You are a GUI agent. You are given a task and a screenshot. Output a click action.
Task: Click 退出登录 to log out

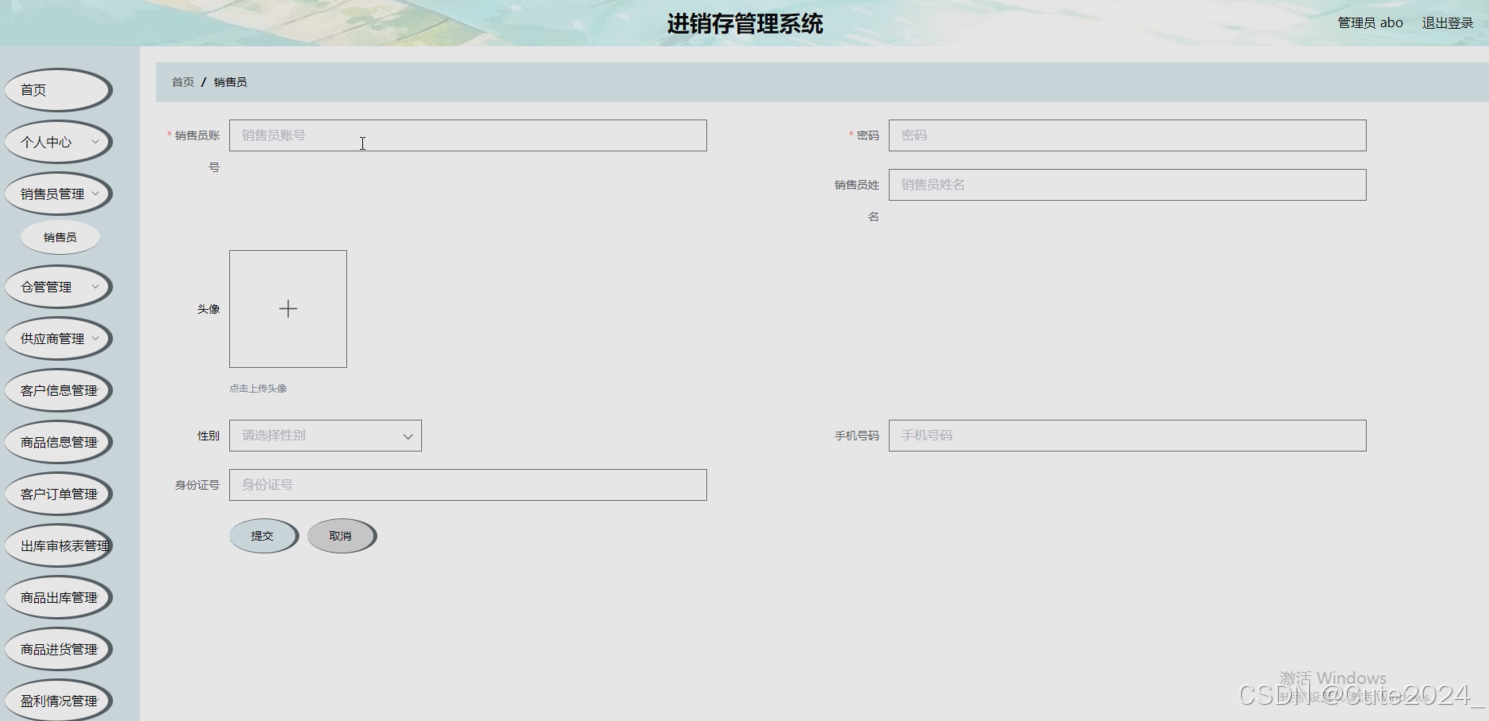pyautogui.click(x=1446, y=22)
